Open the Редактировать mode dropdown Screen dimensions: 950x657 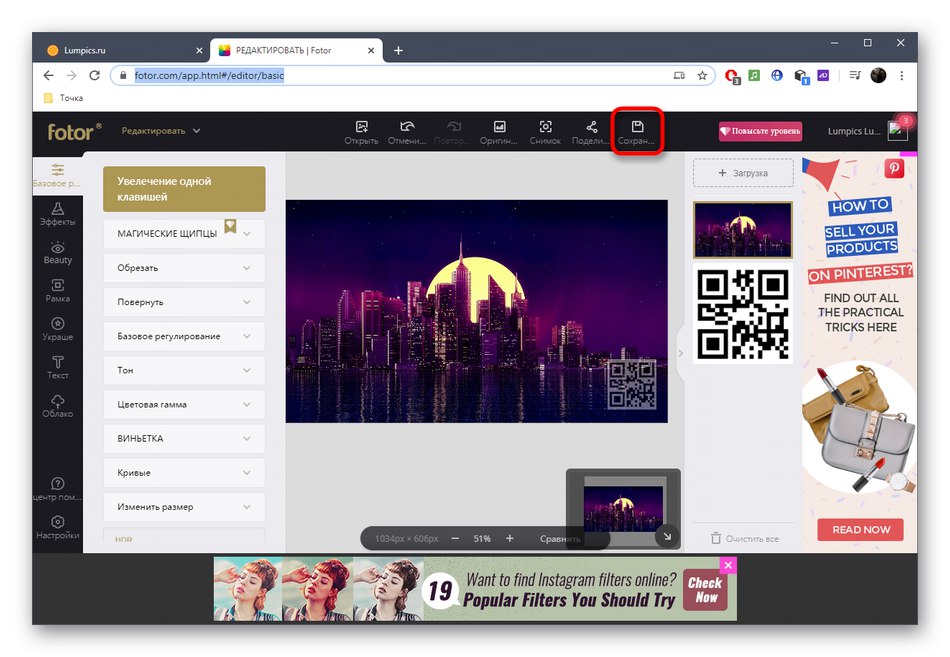click(161, 131)
